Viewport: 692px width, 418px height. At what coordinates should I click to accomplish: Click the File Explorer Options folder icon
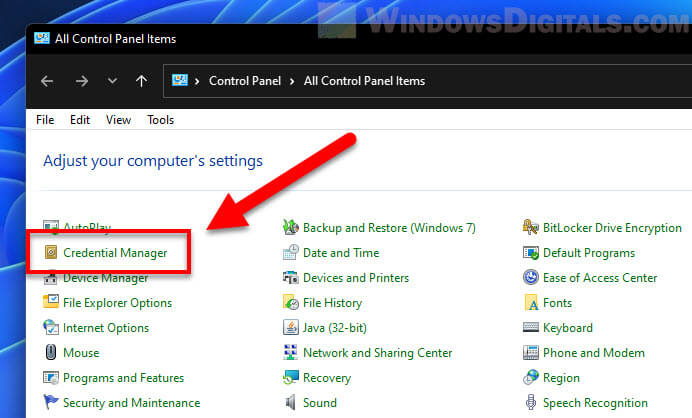(51, 302)
